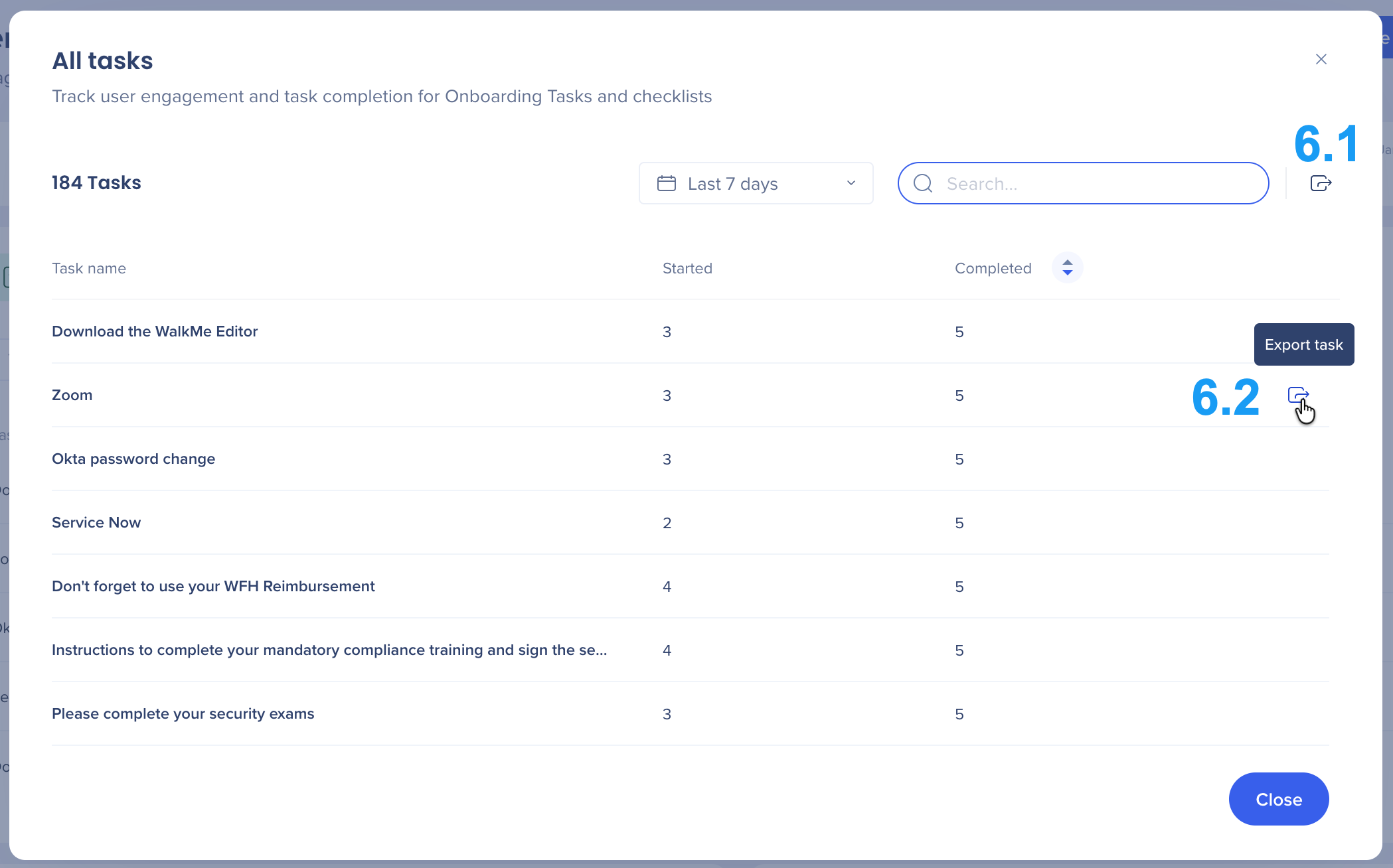Click the Completed column header

tap(993, 268)
